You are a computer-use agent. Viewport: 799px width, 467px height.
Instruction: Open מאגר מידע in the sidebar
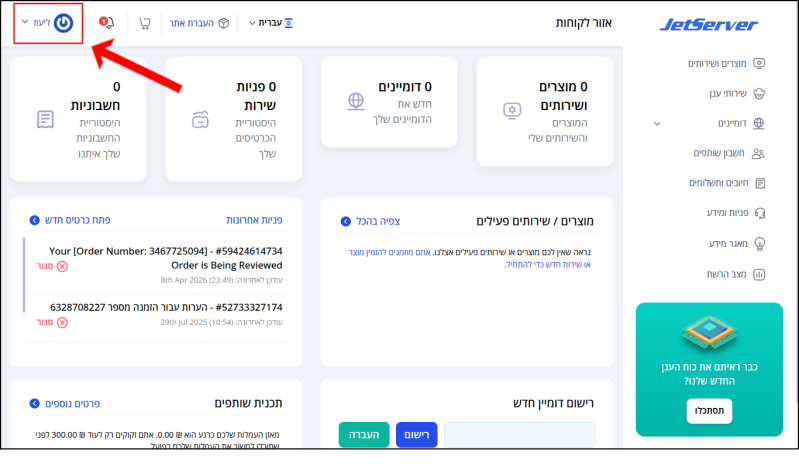coord(728,244)
